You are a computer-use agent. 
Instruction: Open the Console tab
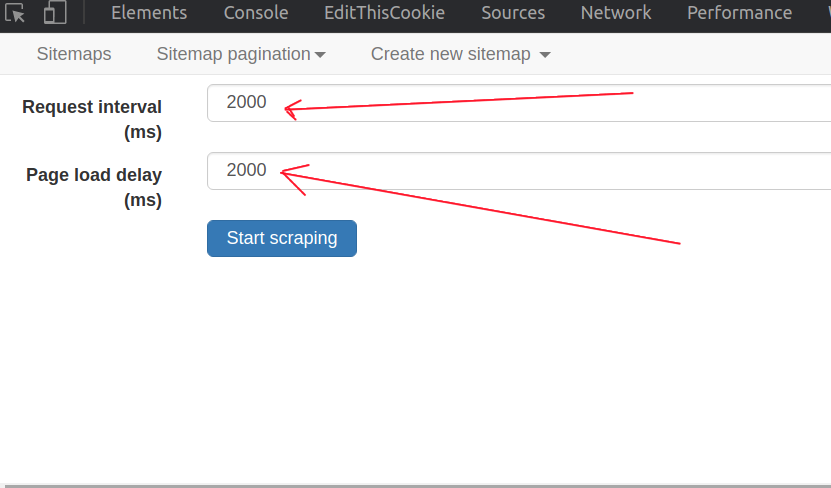(256, 13)
